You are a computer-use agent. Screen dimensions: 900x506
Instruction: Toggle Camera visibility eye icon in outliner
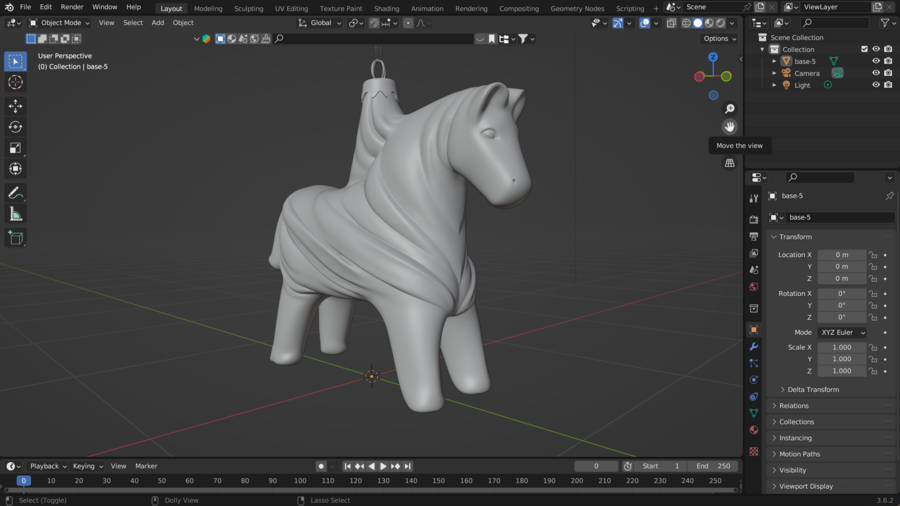click(876, 73)
